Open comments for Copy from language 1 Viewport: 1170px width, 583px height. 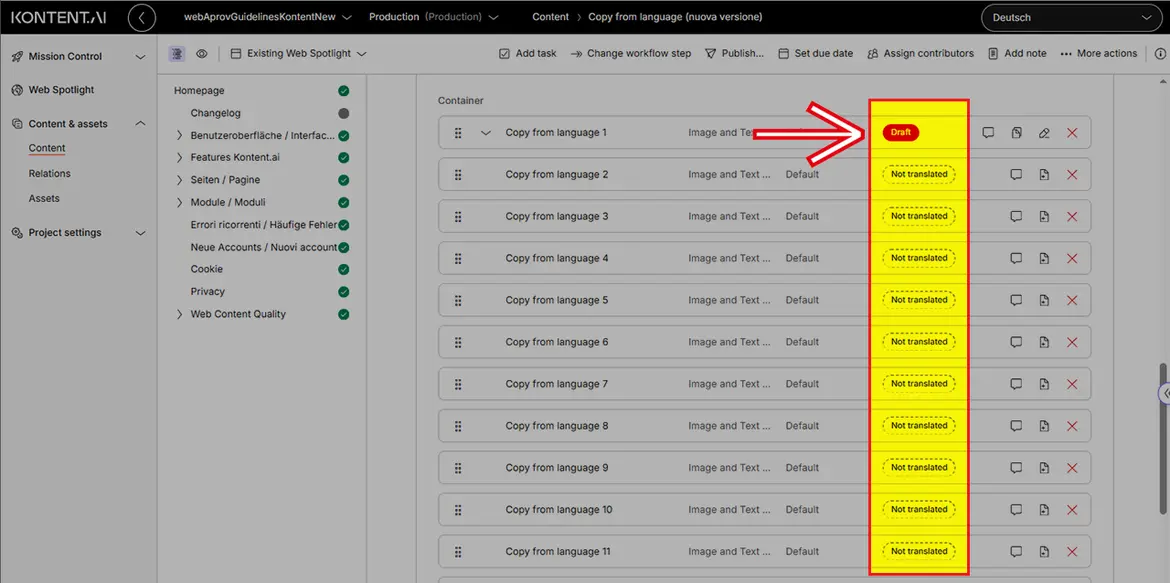click(x=988, y=133)
